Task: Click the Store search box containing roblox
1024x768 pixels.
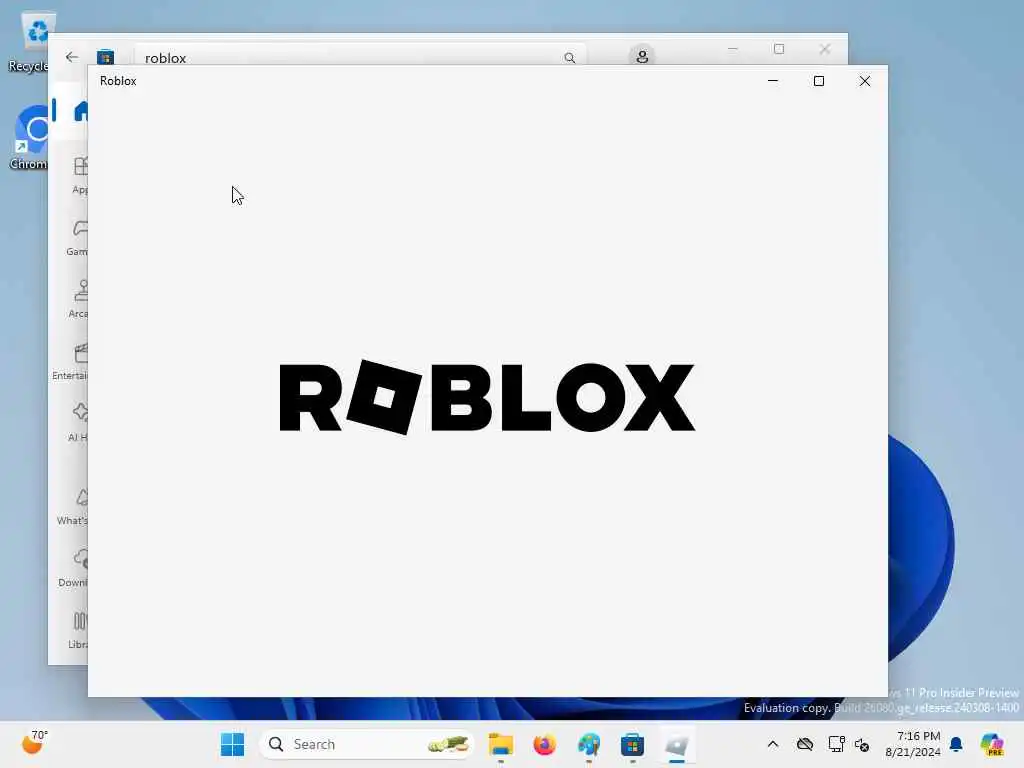Action: point(360,57)
